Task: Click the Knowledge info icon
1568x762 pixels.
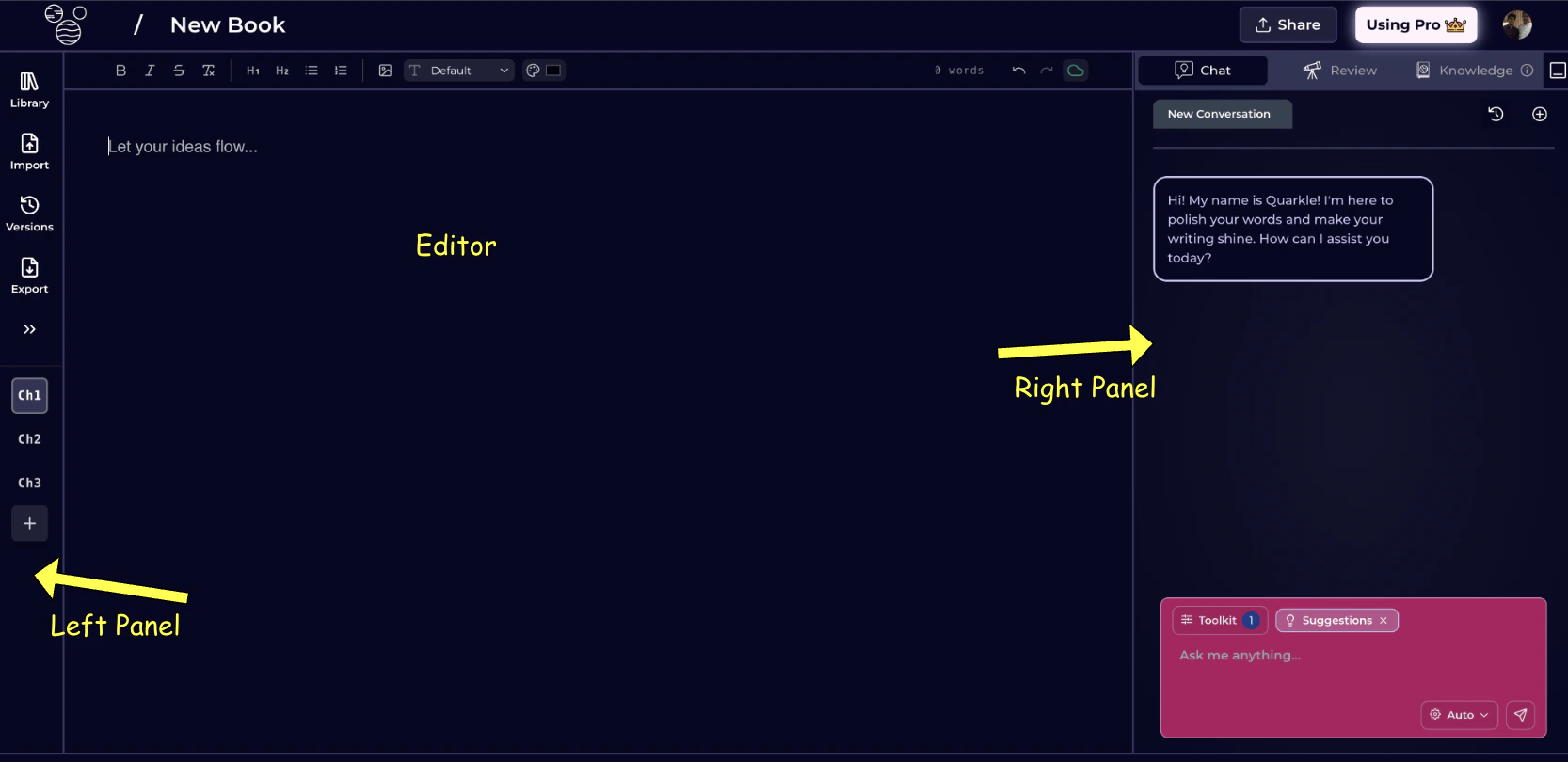Action: coord(1527,71)
